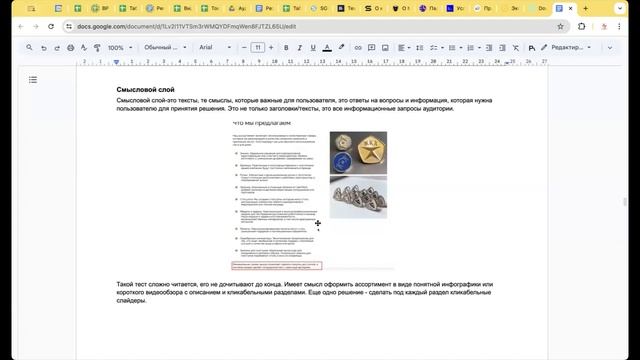Viewport: 640px width, 360px height.
Task: Switch to the "SG" browser tab
Action: (x=320, y=8)
